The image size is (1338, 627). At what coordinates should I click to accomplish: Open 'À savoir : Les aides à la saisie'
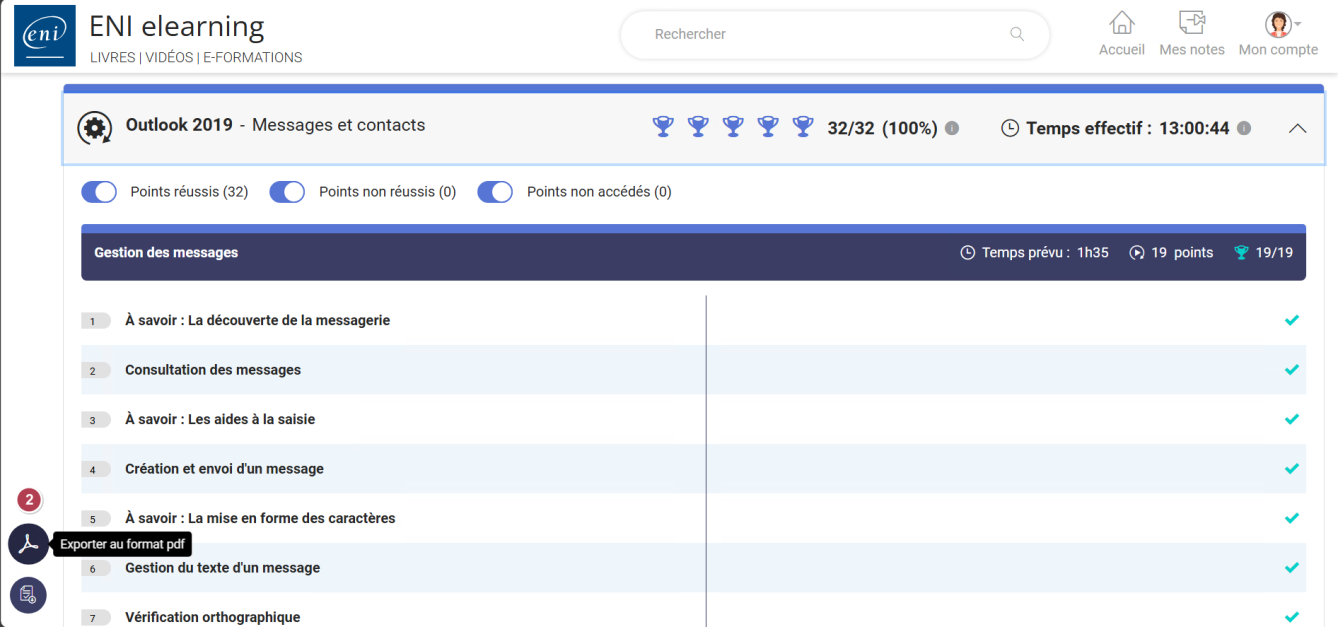click(220, 420)
